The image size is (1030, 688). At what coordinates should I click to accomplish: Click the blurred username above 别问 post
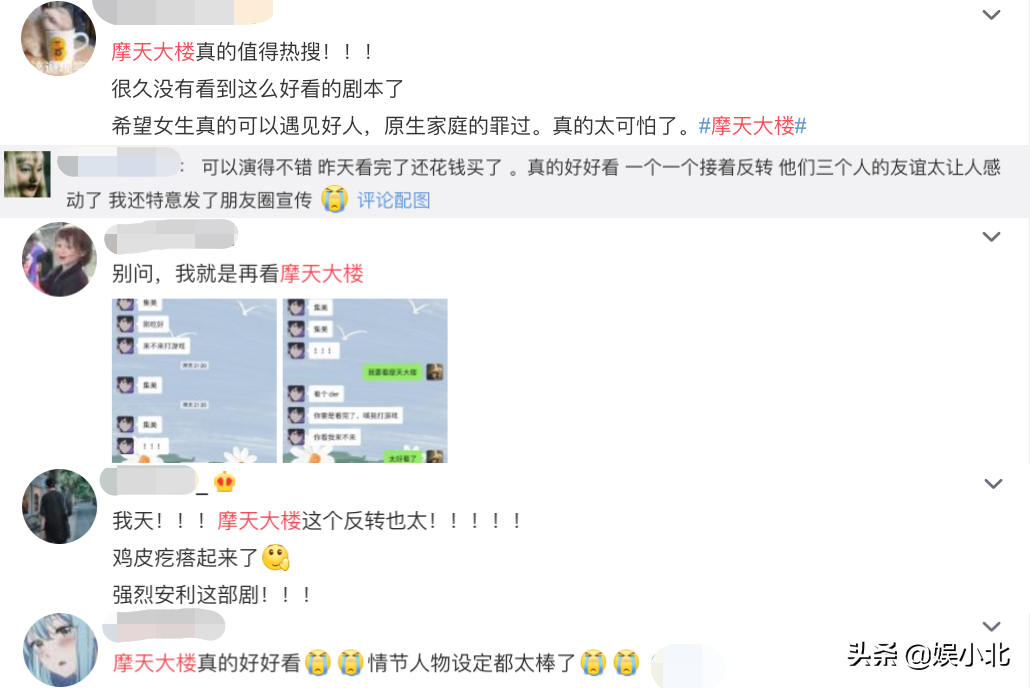point(171,237)
